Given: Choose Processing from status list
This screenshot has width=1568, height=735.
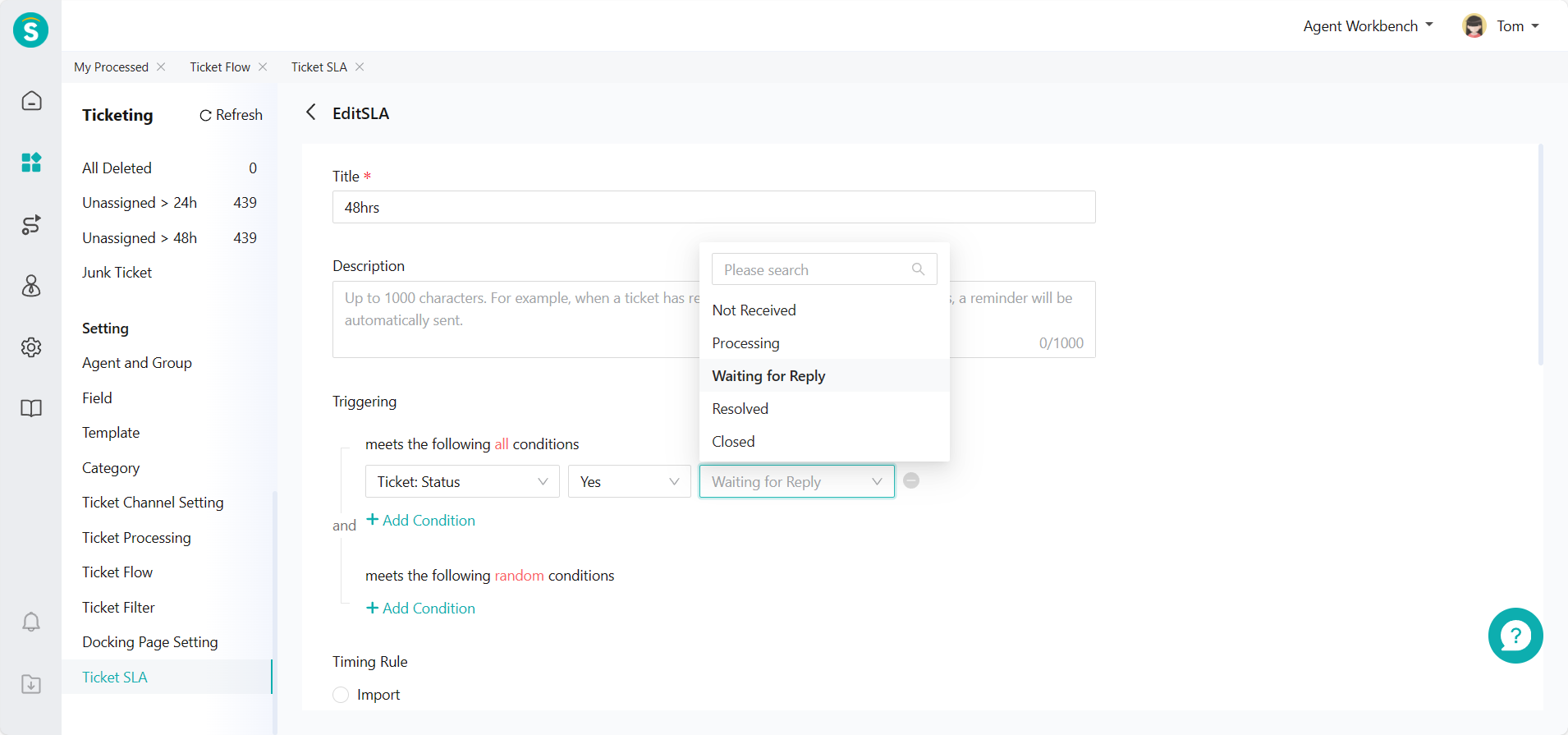Looking at the screenshot, I should (824, 342).
